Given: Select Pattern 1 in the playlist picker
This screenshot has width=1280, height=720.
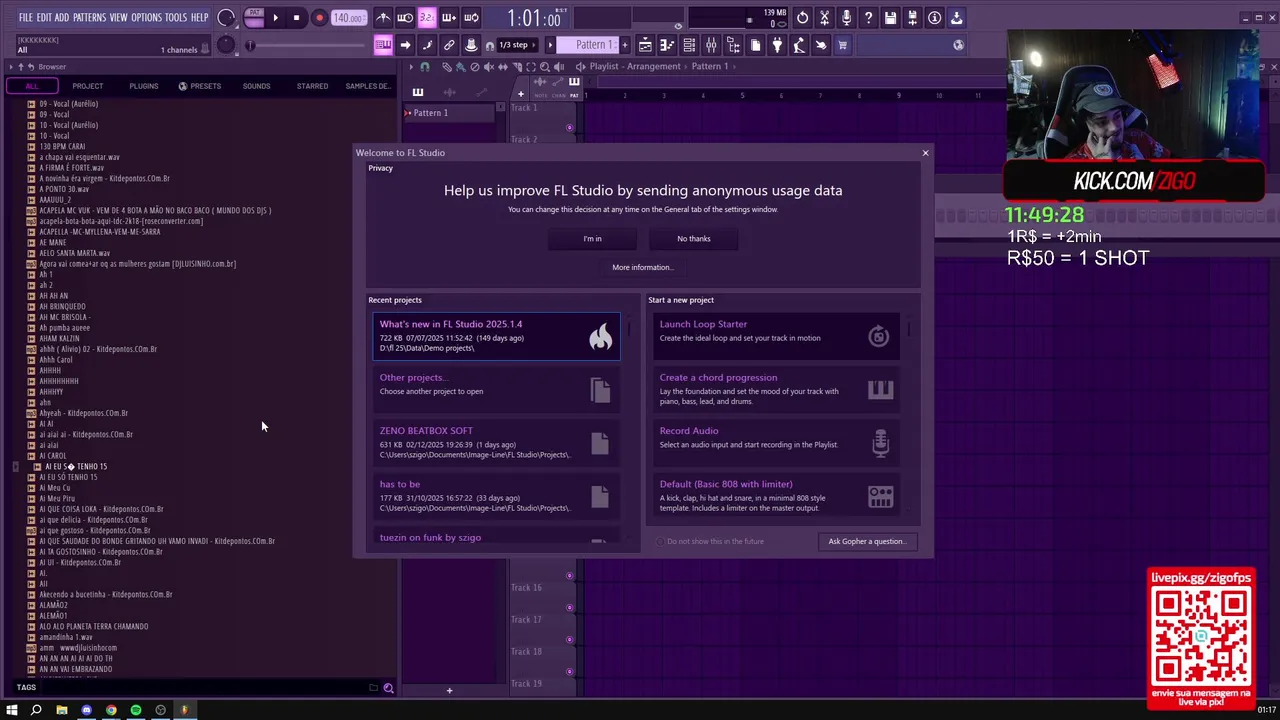Looking at the screenshot, I should tap(448, 113).
